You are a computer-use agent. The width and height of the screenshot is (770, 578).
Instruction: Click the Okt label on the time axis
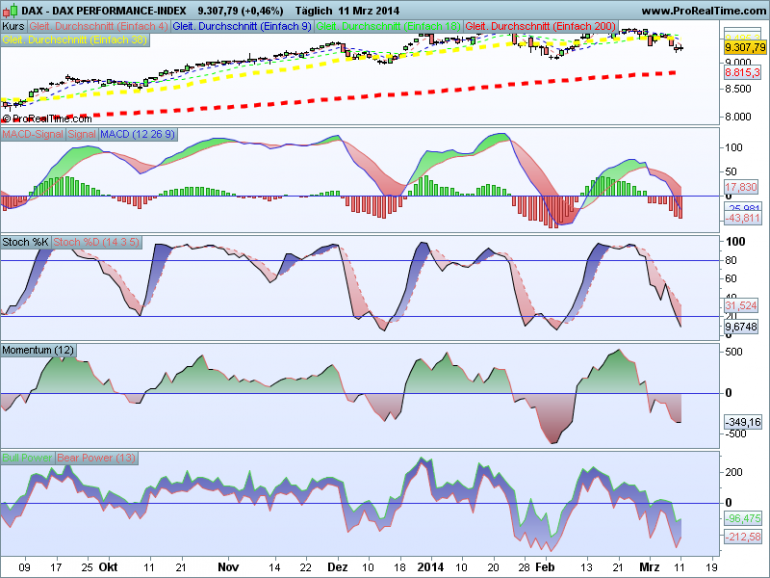pos(108,567)
